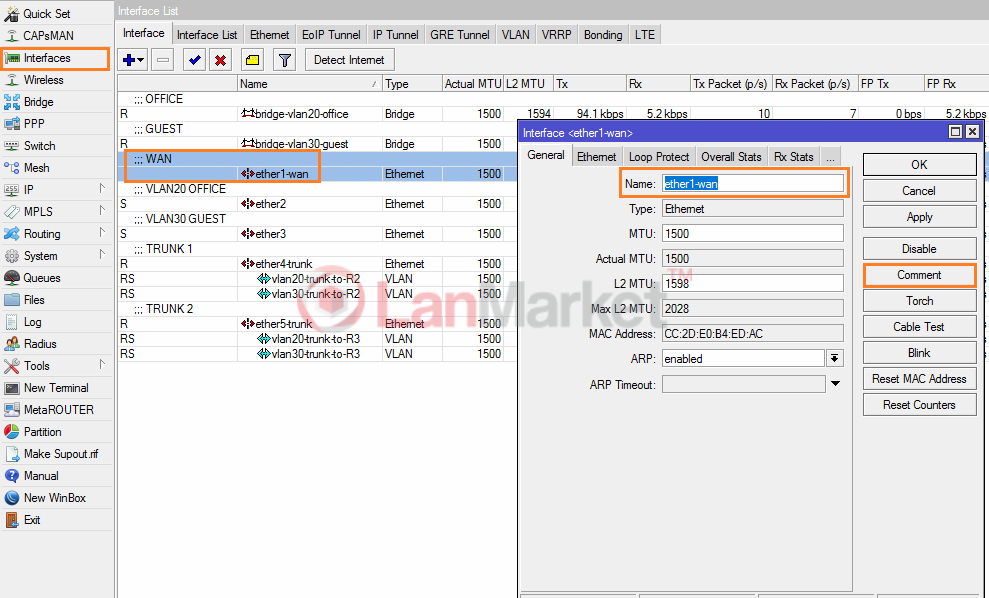Run a Cable Test on ether1-wan
Image resolution: width=989 pixels, height=598 pixels.
[x=918, y=326]
